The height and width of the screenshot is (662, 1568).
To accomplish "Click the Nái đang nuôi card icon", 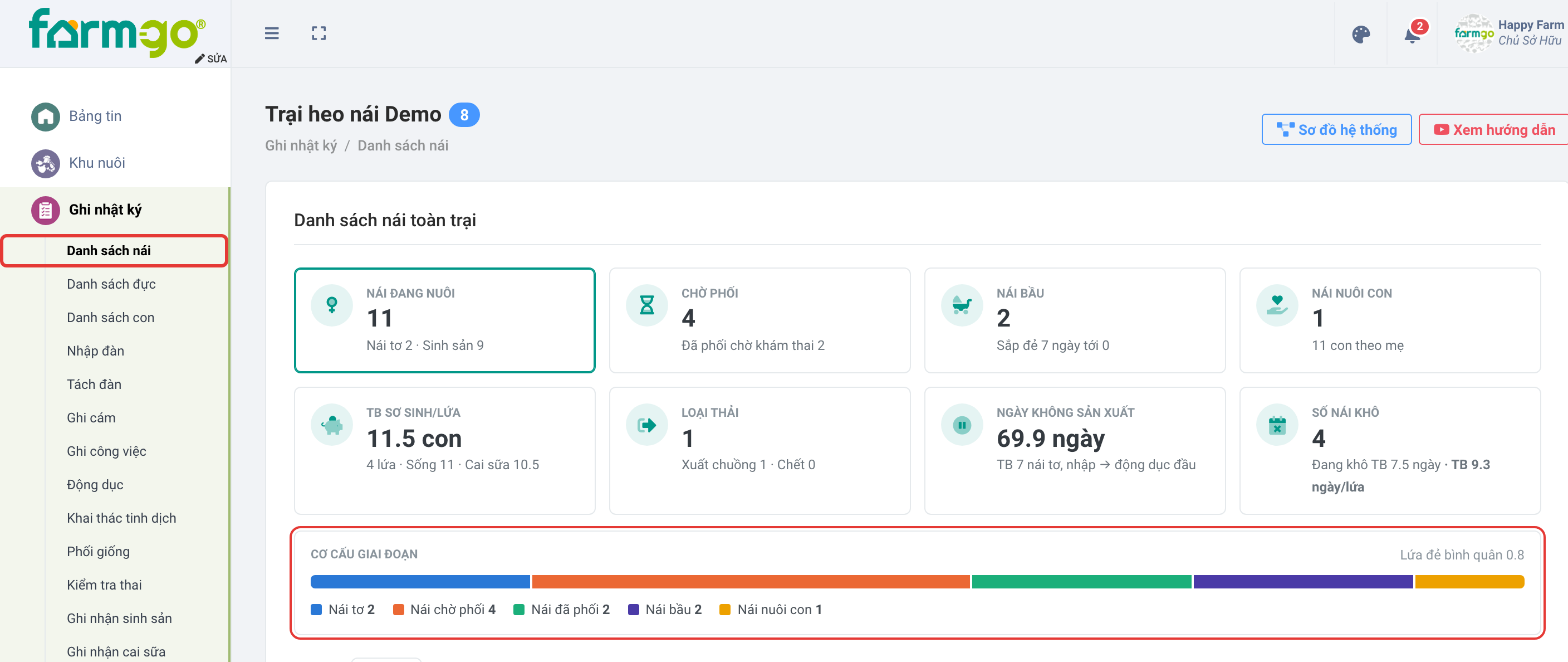I will pyautogui.click(x=332, y=304).
